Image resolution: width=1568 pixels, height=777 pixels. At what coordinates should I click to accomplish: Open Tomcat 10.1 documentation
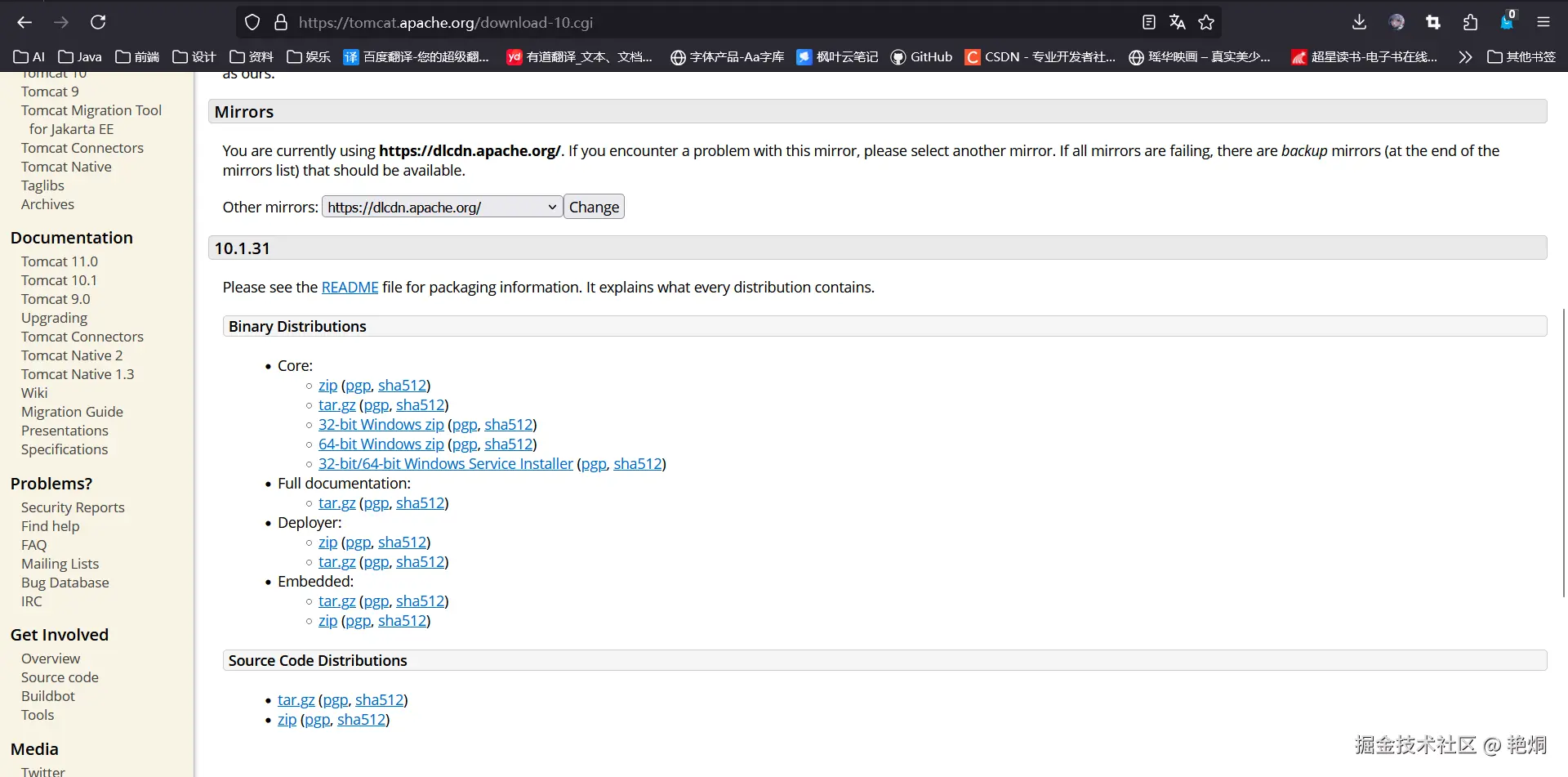[59, 280]
